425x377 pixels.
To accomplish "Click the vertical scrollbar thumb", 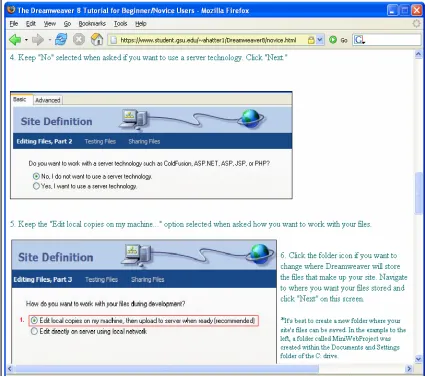I will [418, 193].
